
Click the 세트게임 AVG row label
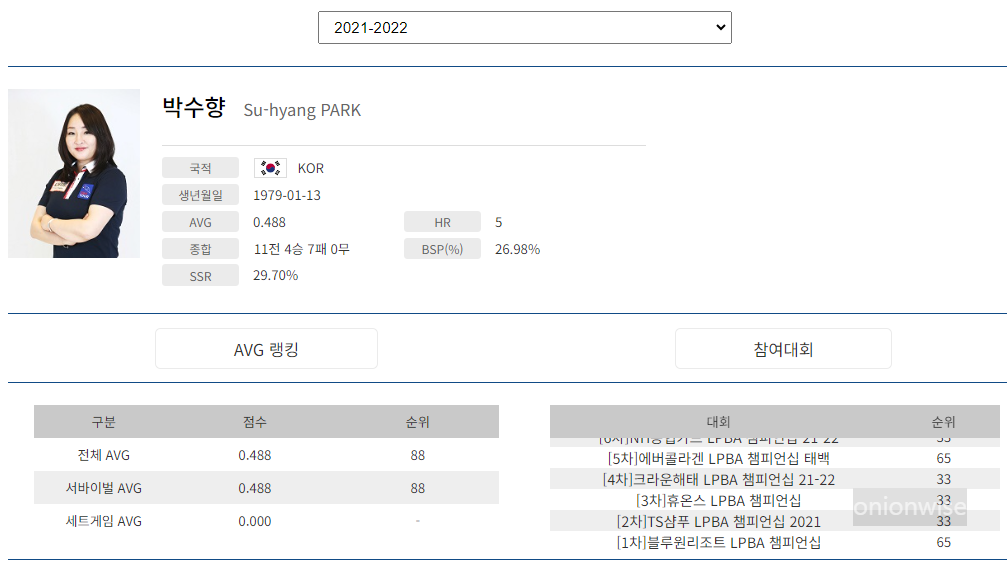103,521
